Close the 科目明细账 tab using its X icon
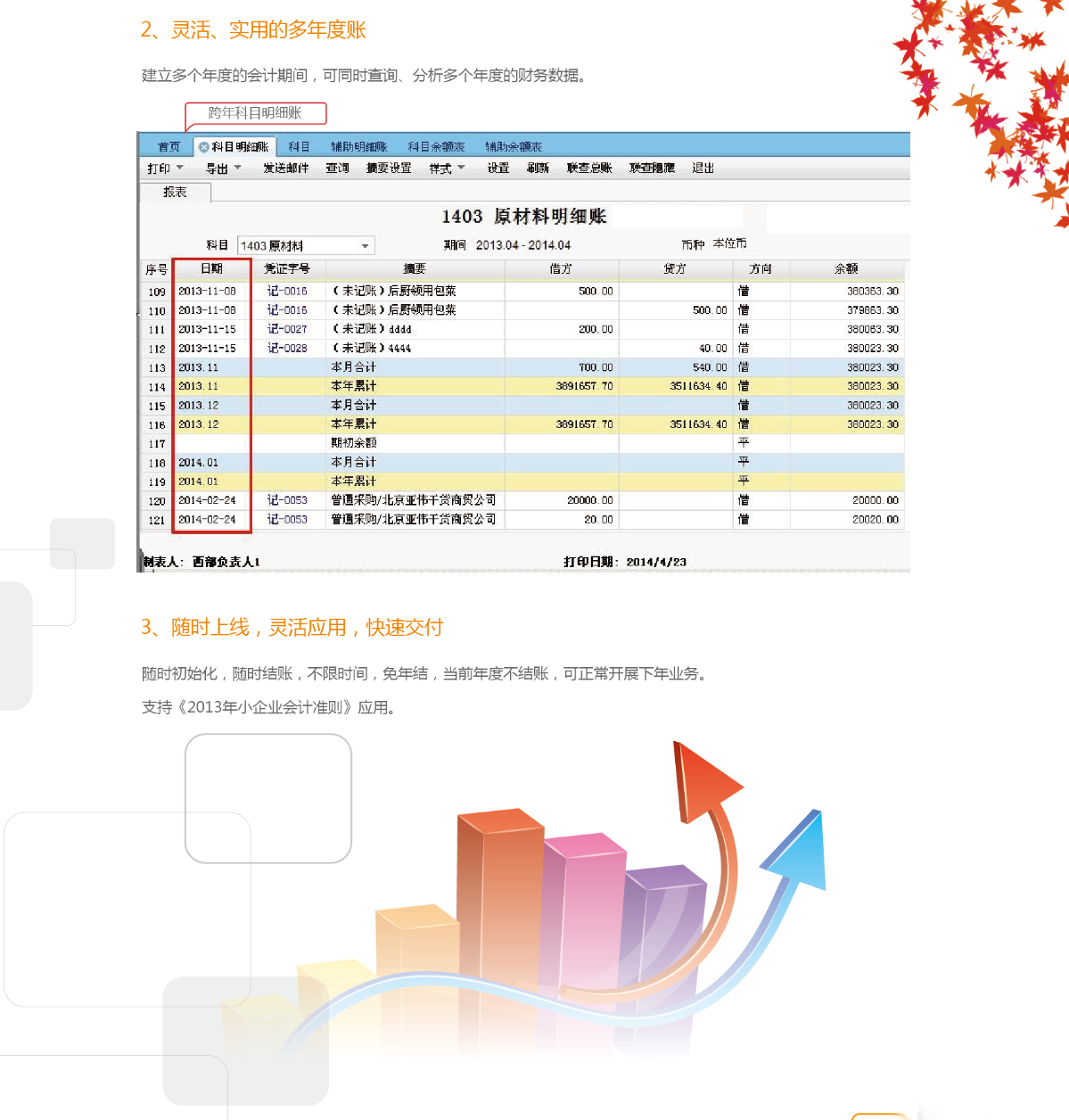The image size is (1069, 1120). 203,147
